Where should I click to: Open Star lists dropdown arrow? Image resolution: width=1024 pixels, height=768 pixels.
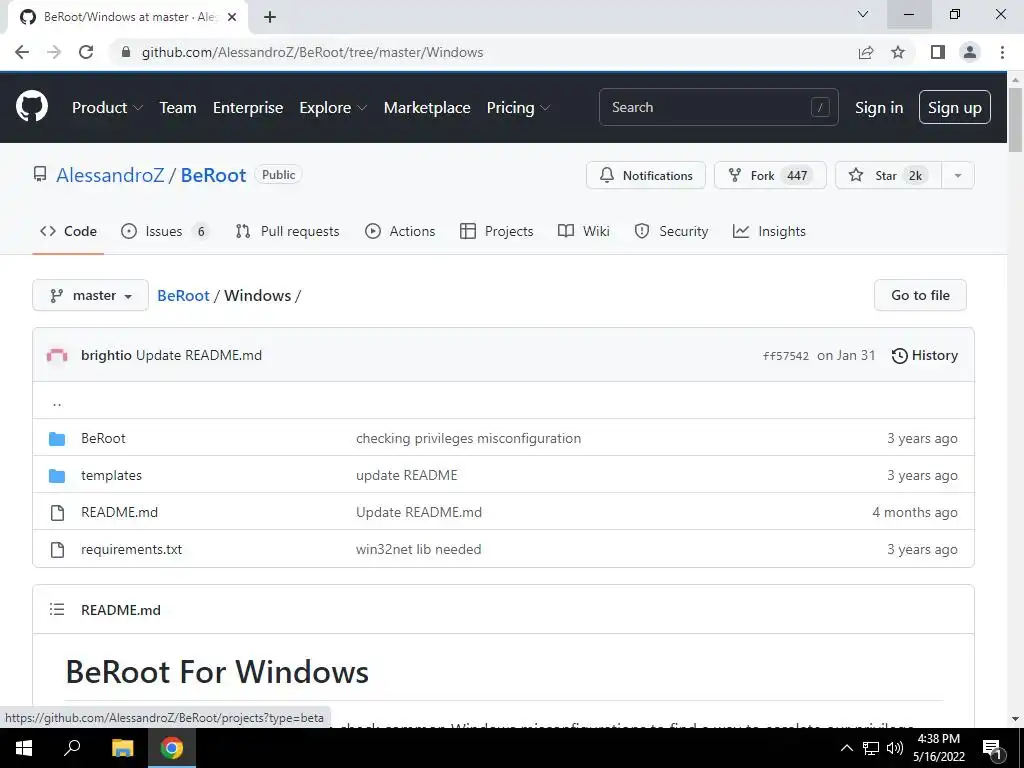click(x=958, y=175)
